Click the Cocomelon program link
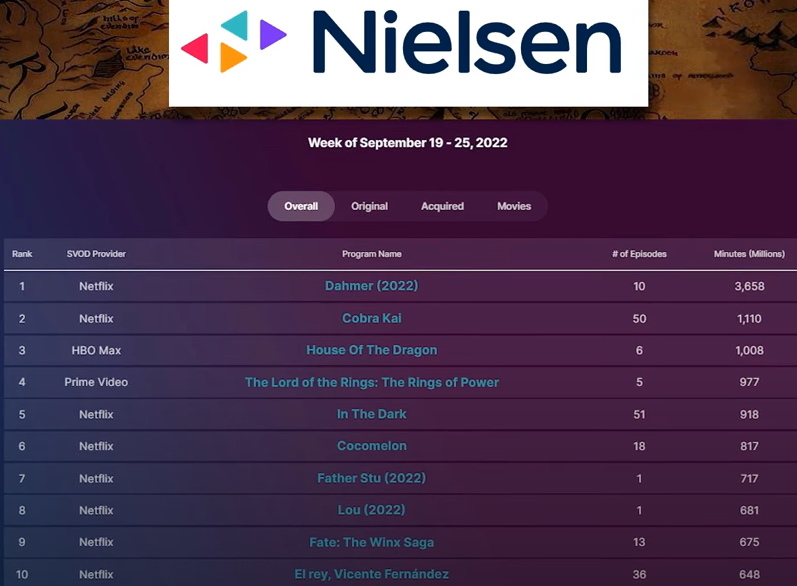This screenshot has height=586, width=797. 371,446
